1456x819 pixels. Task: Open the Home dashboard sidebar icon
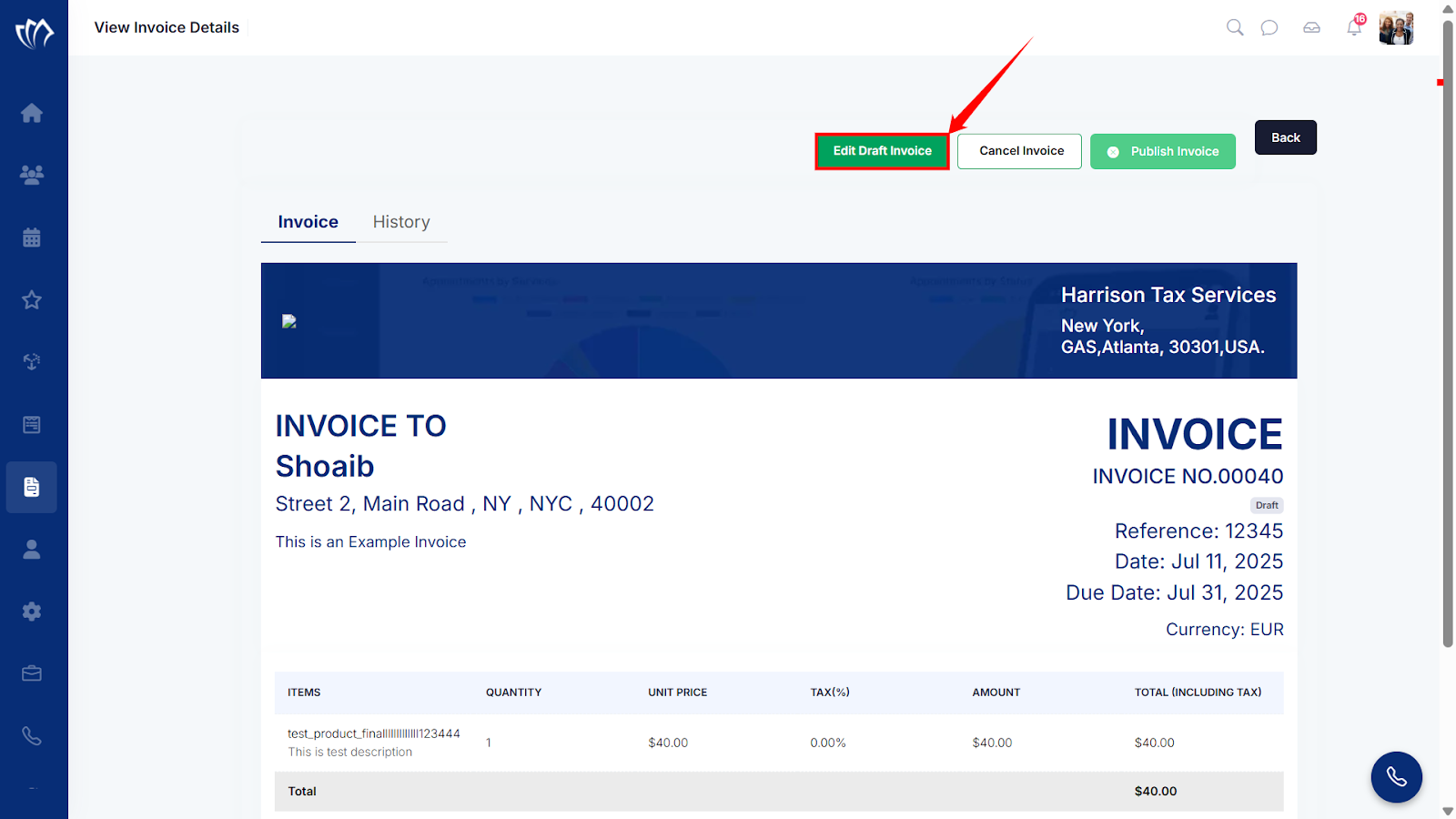(32, 113)
